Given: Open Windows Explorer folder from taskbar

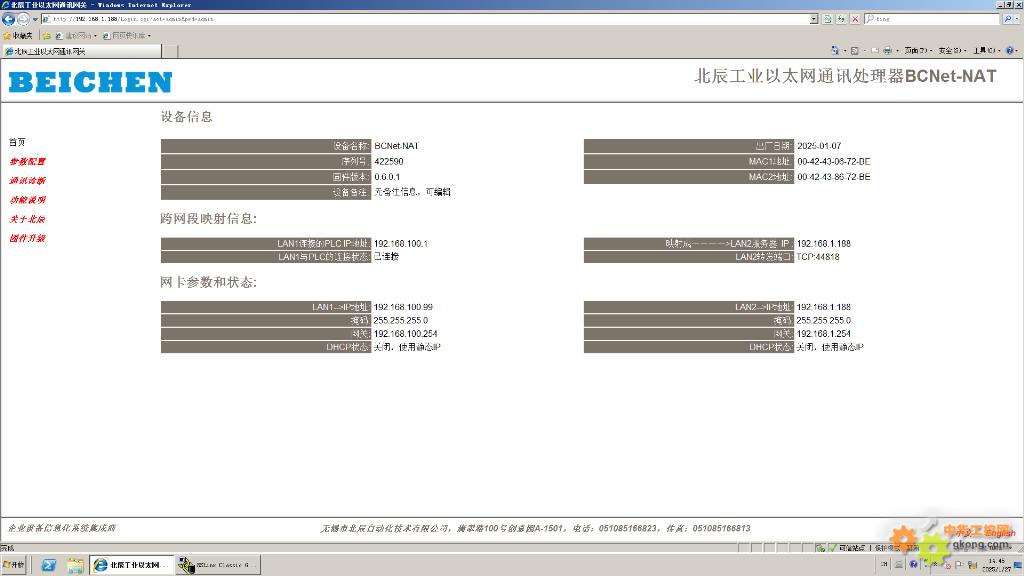Looking at the screenshot, I should coord(75,566).
